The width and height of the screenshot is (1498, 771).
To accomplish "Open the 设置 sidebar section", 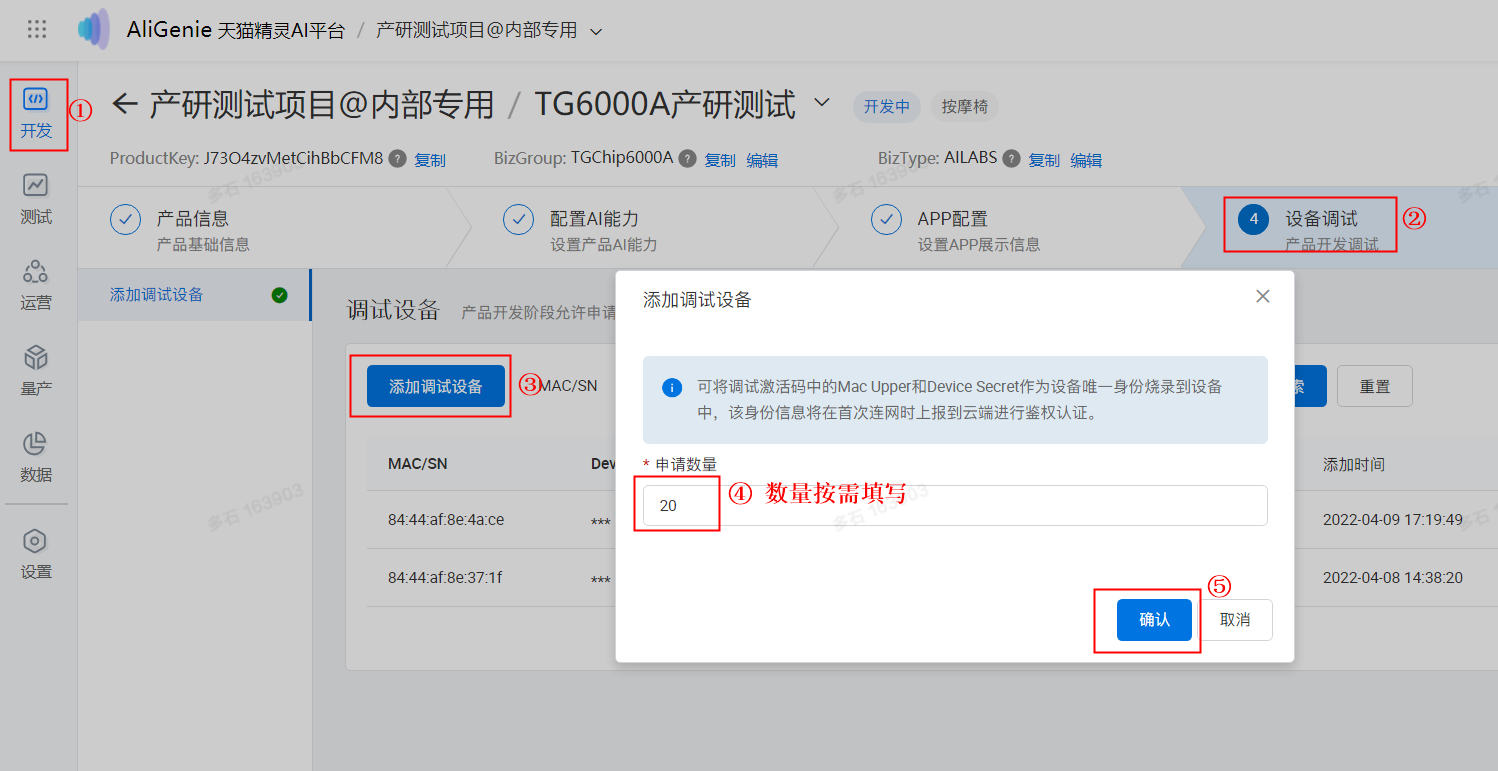I will click(x=36, y=555).
